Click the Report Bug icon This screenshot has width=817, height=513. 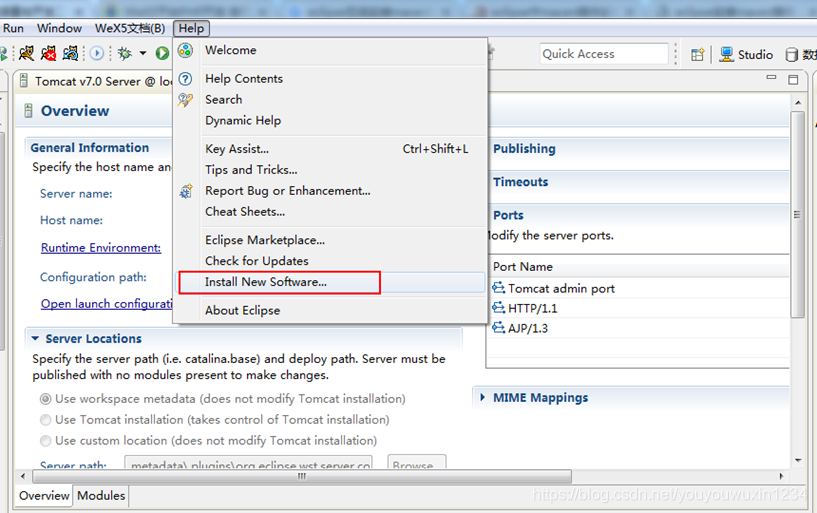pyautogui.click(x=186, y=191)
